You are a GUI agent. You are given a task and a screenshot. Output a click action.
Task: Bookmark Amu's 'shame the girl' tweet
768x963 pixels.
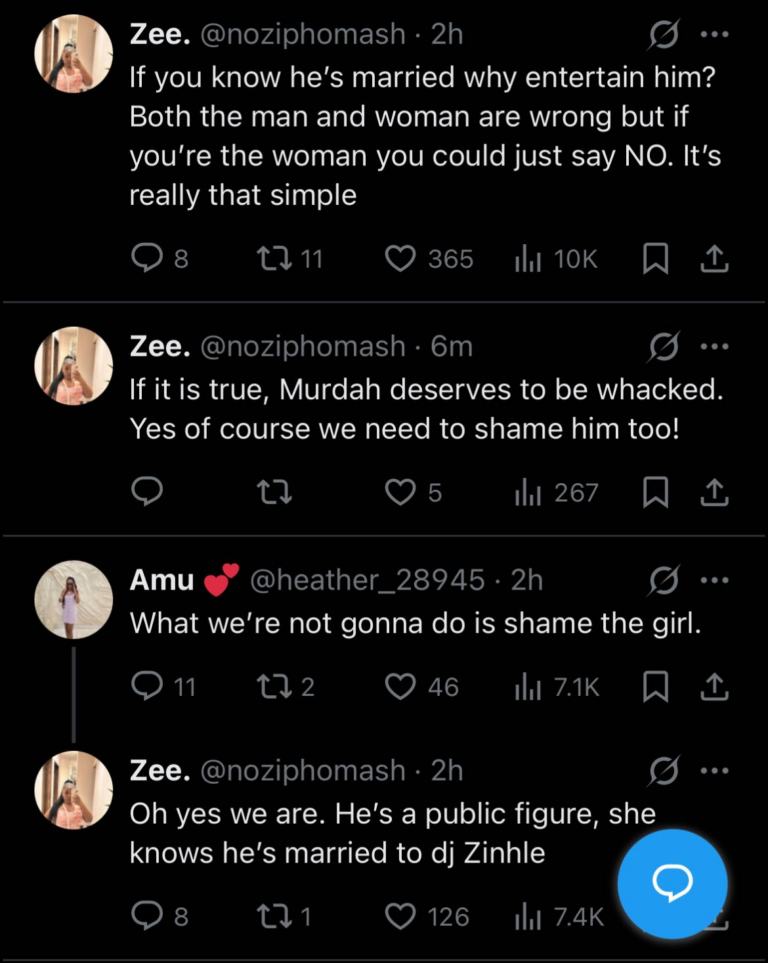coord(654,686)
